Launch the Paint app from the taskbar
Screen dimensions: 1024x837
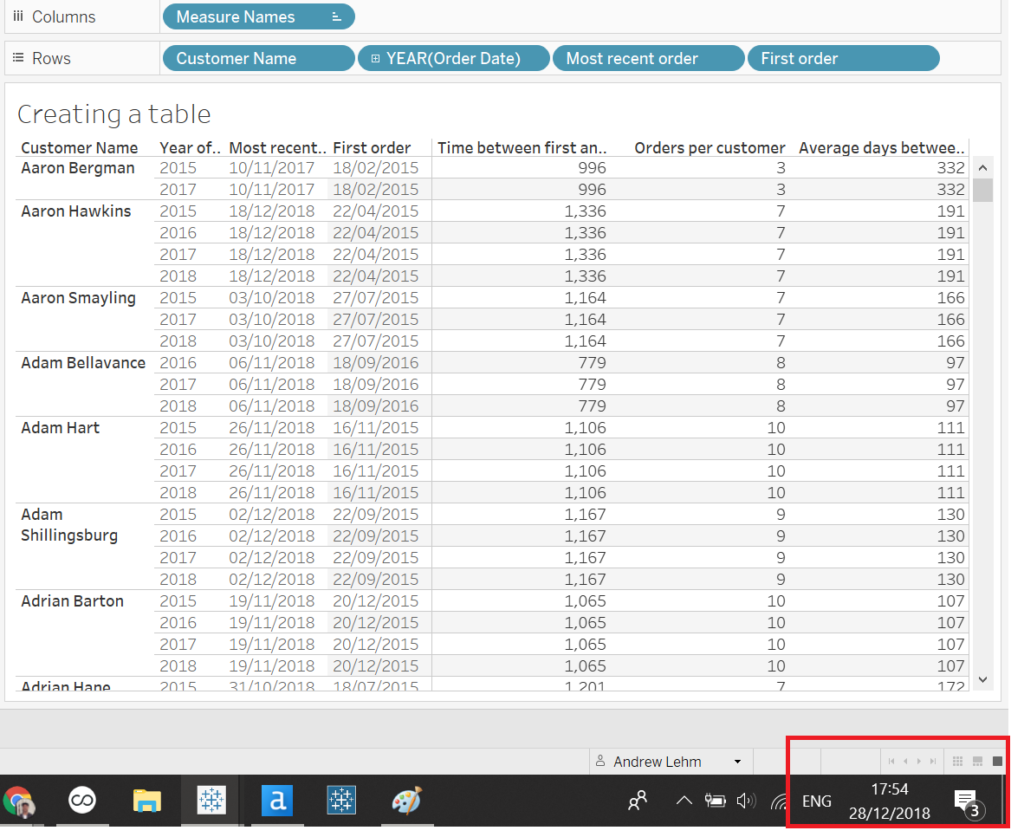coord(406,800)
